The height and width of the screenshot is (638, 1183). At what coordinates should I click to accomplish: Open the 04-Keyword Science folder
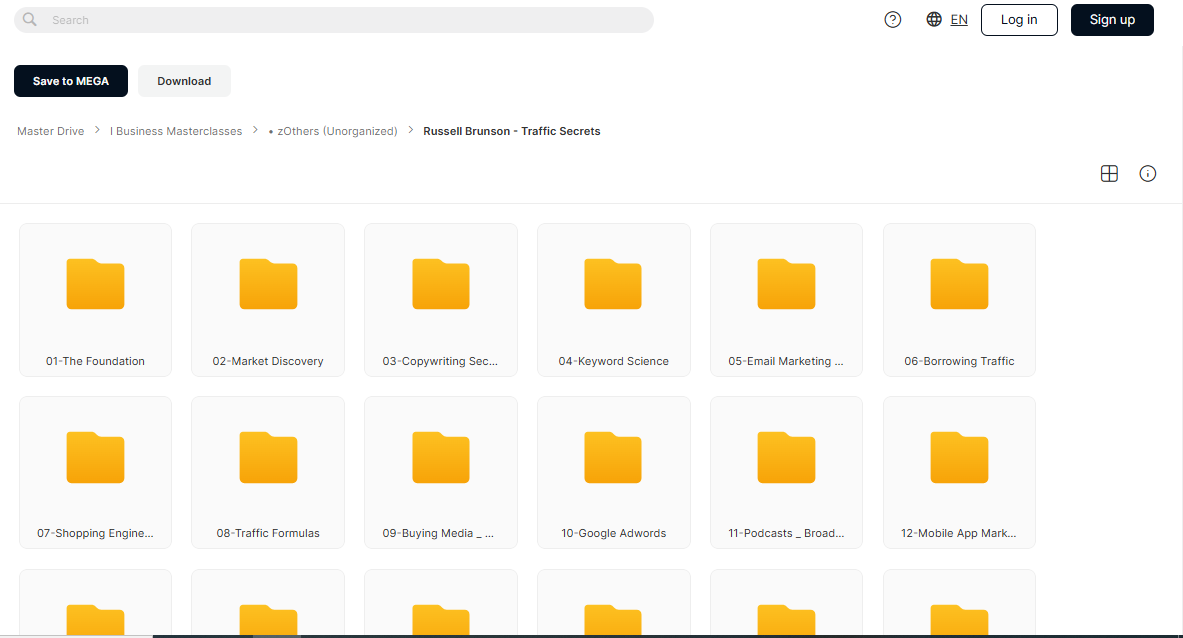click(x=613, y=299)
